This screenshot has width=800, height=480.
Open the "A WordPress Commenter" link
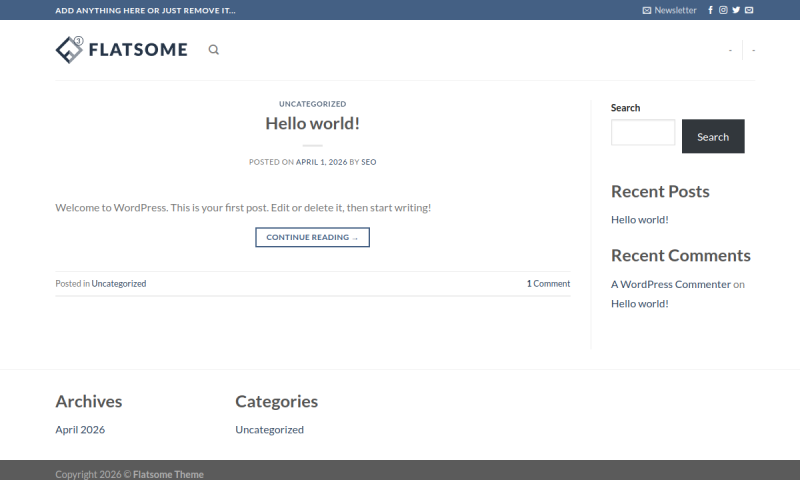pyautogui.click(x=670, y=284)
